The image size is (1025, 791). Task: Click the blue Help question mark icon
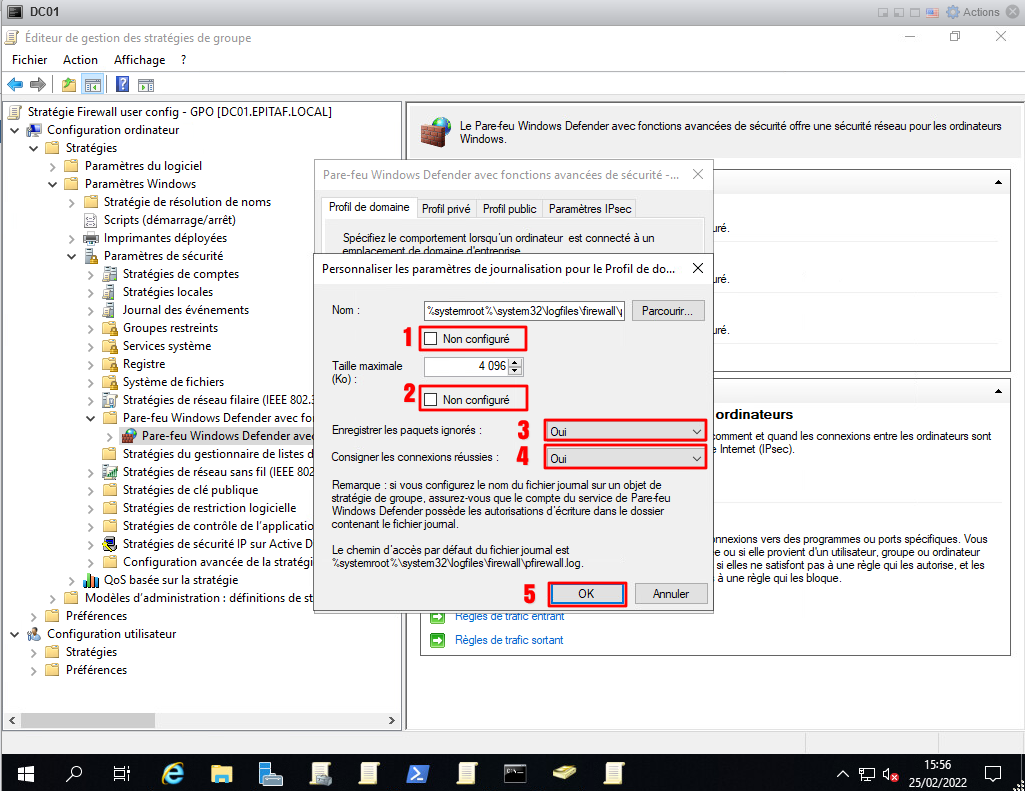[122, 85]
